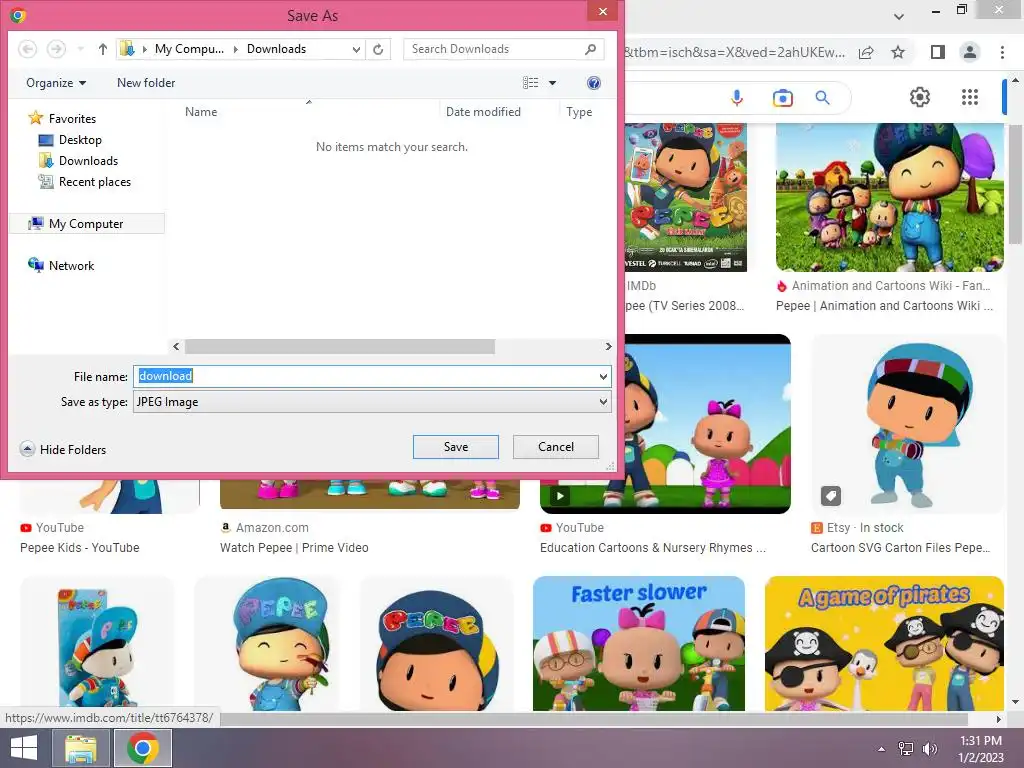The height and width of the screenshot is (768, 1024).
Task: Expand the File name dropdown
Action: (x=603, y=377)
